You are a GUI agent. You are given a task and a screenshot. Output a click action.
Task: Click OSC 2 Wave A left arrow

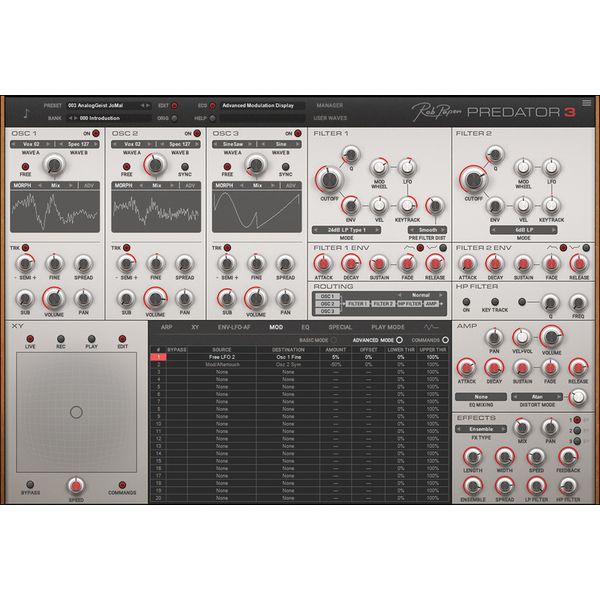click(116, 144)
